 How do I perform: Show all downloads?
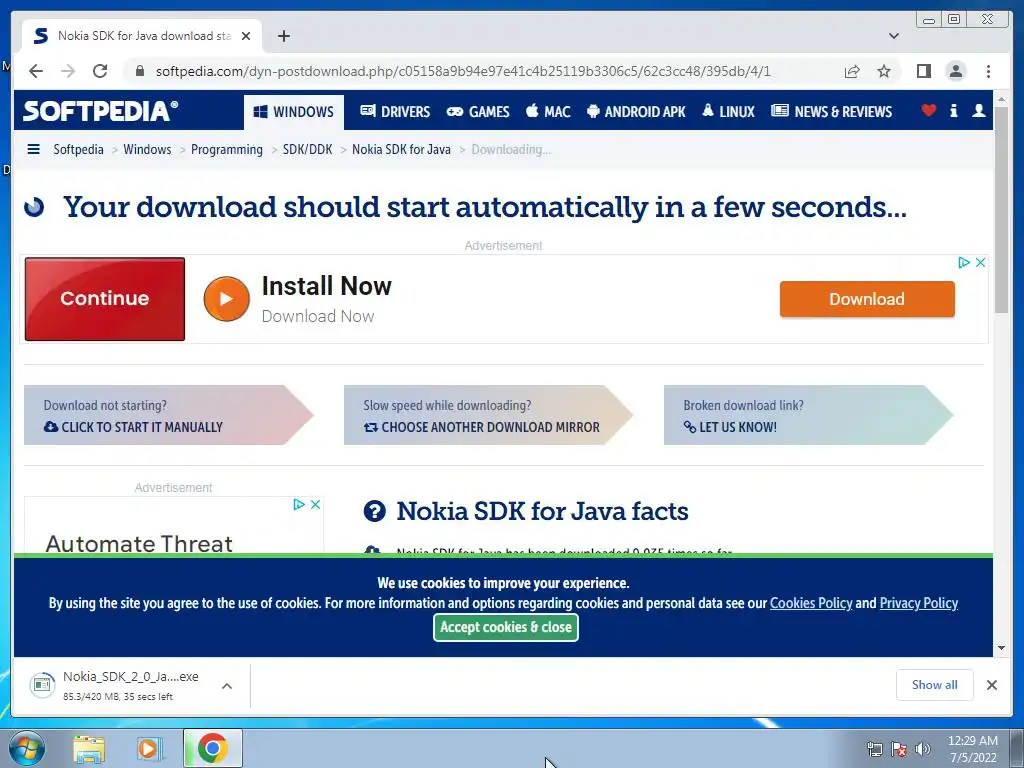click(x=935, y=685)
